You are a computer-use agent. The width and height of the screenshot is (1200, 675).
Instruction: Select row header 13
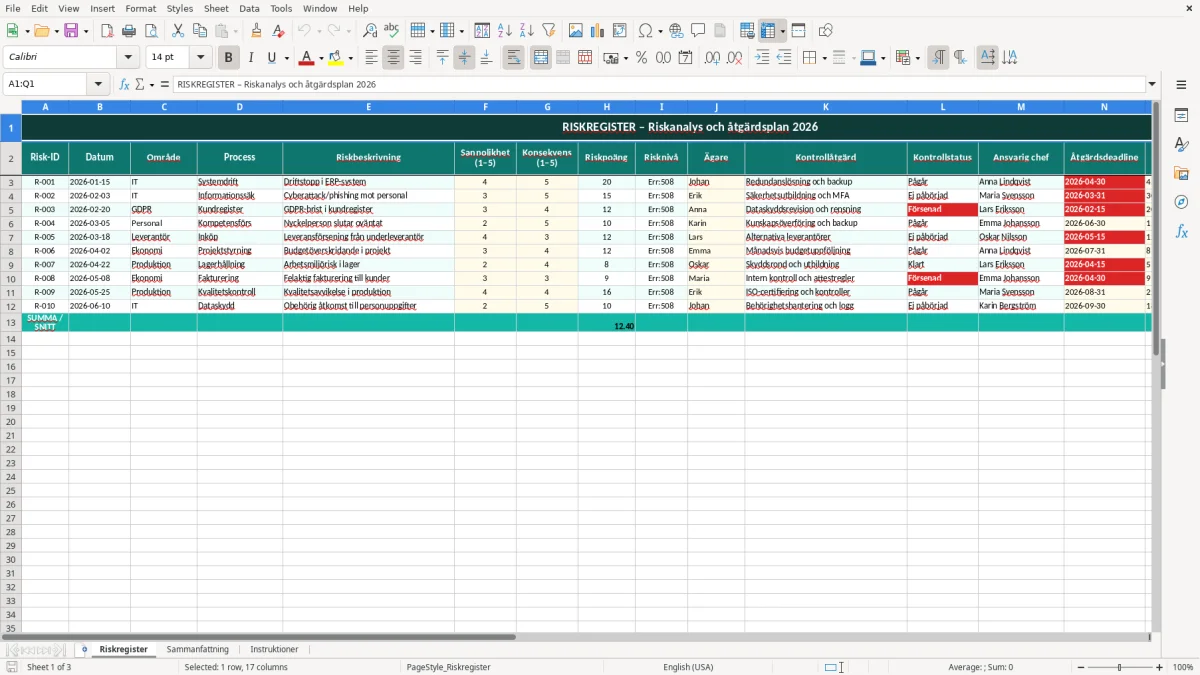(11, 322)
